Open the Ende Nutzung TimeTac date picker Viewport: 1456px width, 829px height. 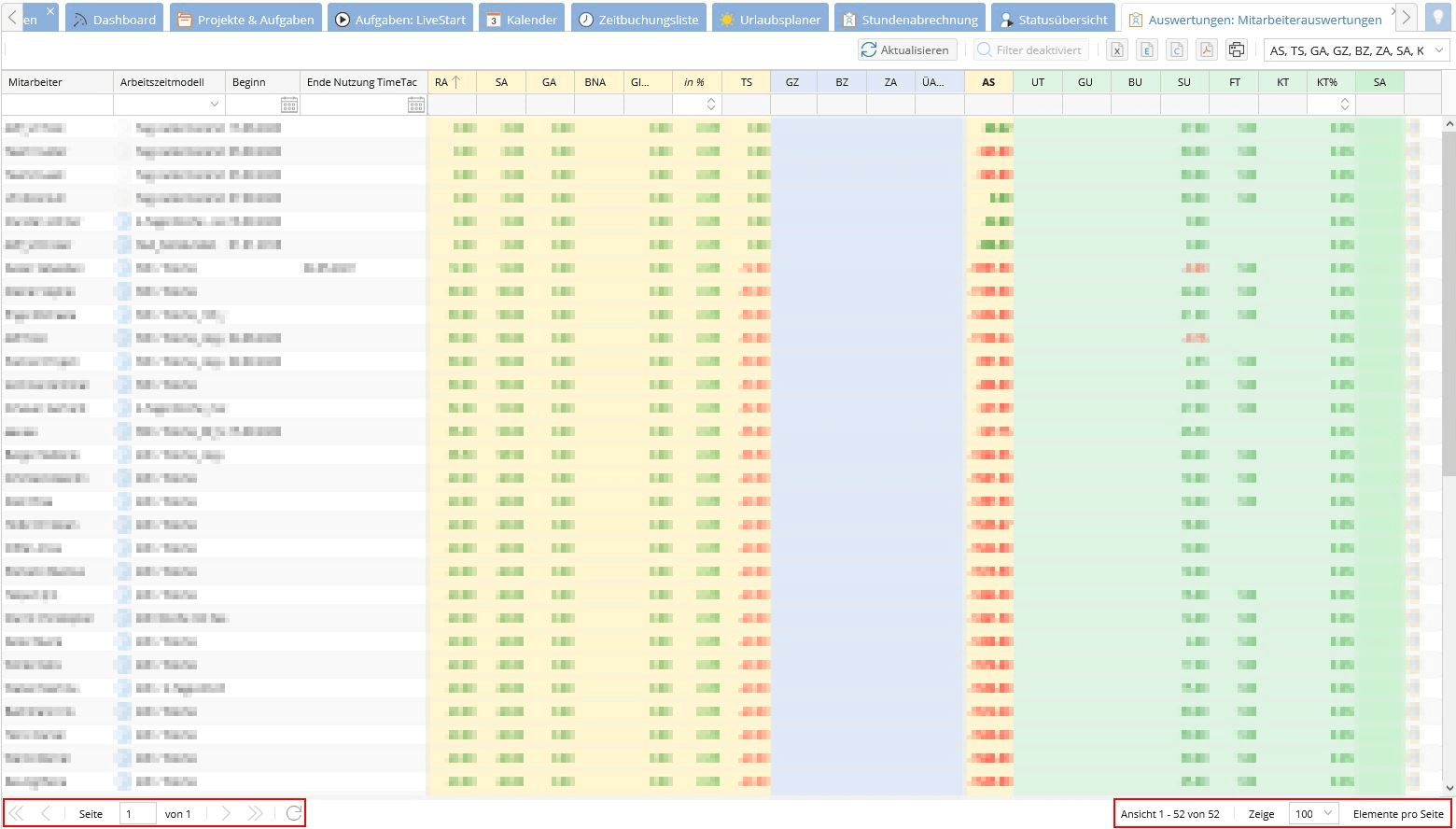coord(416,105)
